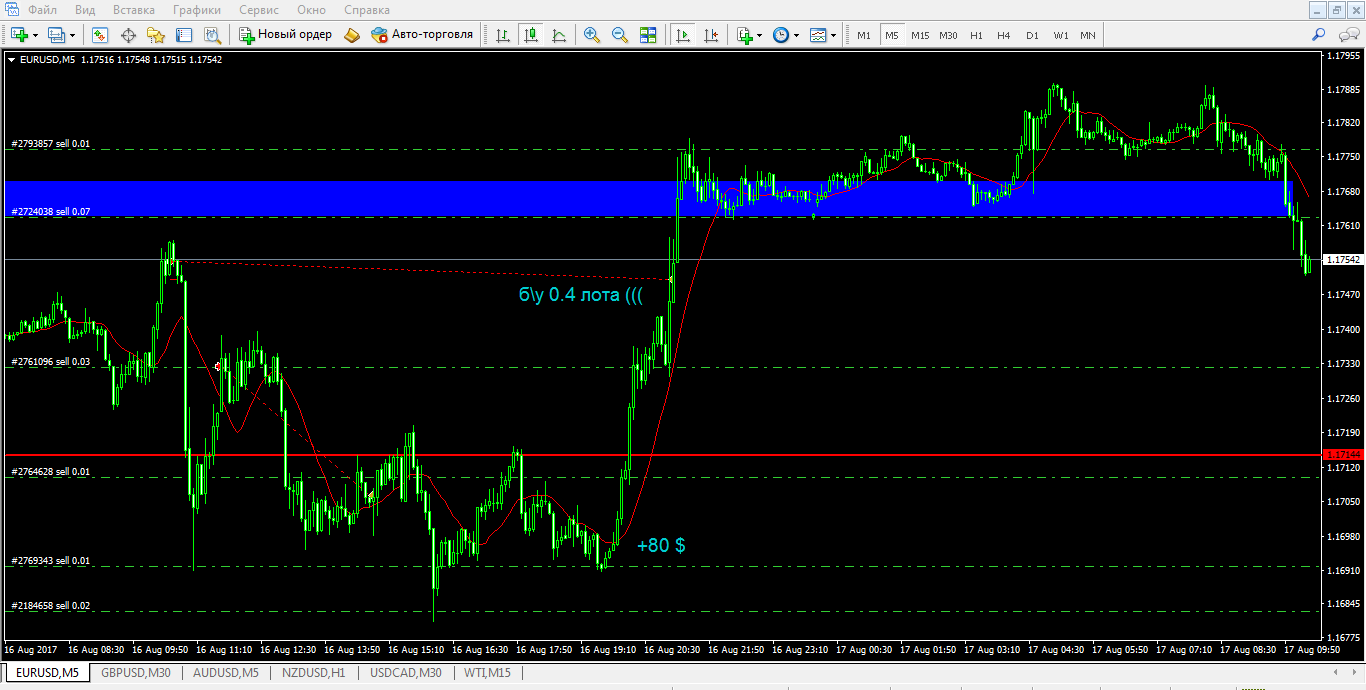Open the chat speech-bubbles icon

(x=1349, y=35)
